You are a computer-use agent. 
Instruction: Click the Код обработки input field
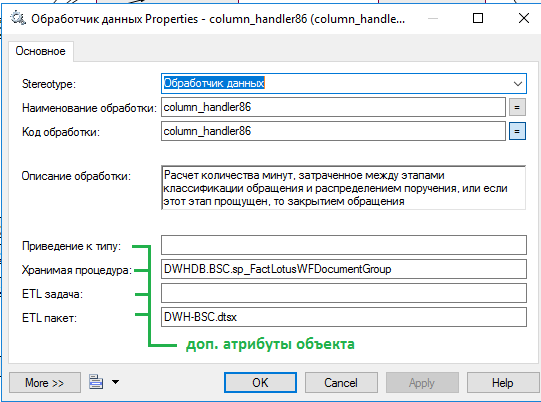tap(333, 131)
